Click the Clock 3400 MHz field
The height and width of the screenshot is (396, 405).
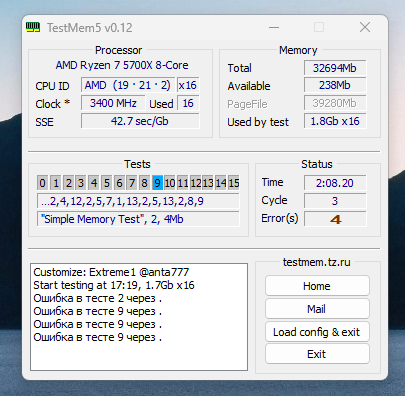click(113, 103)
